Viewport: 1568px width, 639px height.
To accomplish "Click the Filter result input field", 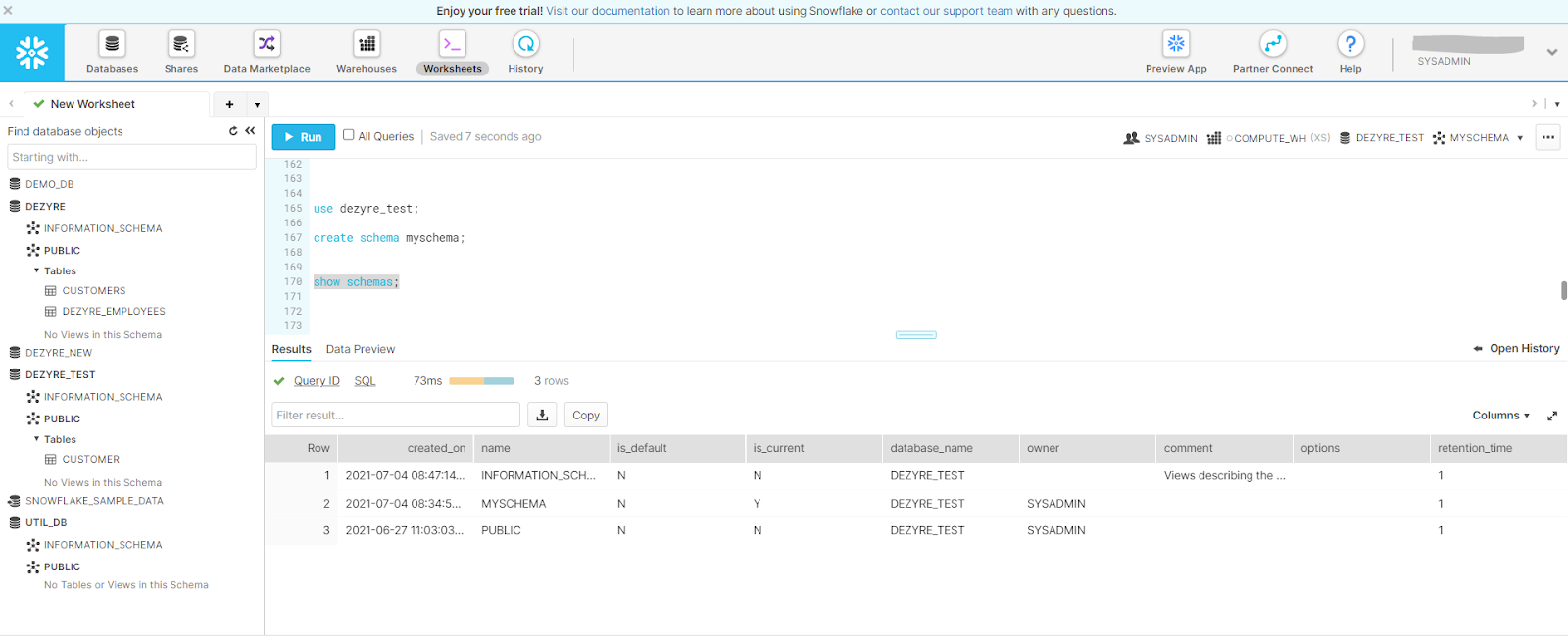I will pos(395,416).
